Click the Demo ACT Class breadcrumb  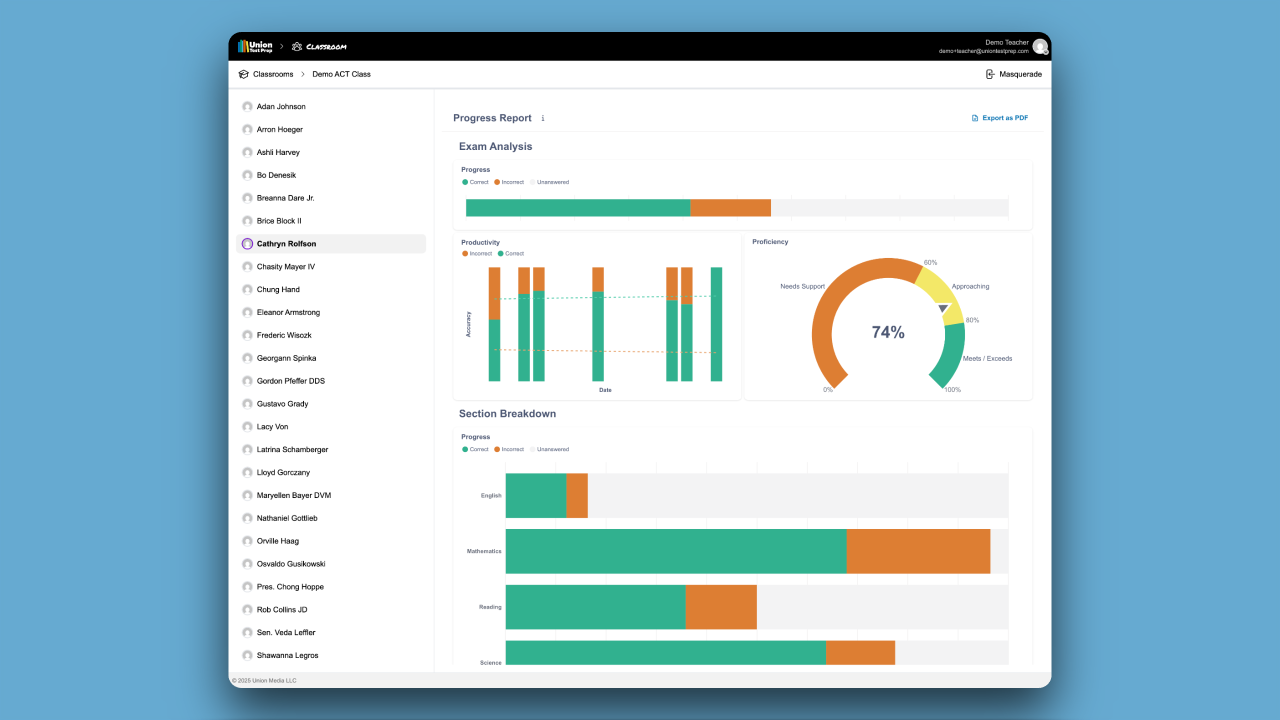[x=341, y=74]
